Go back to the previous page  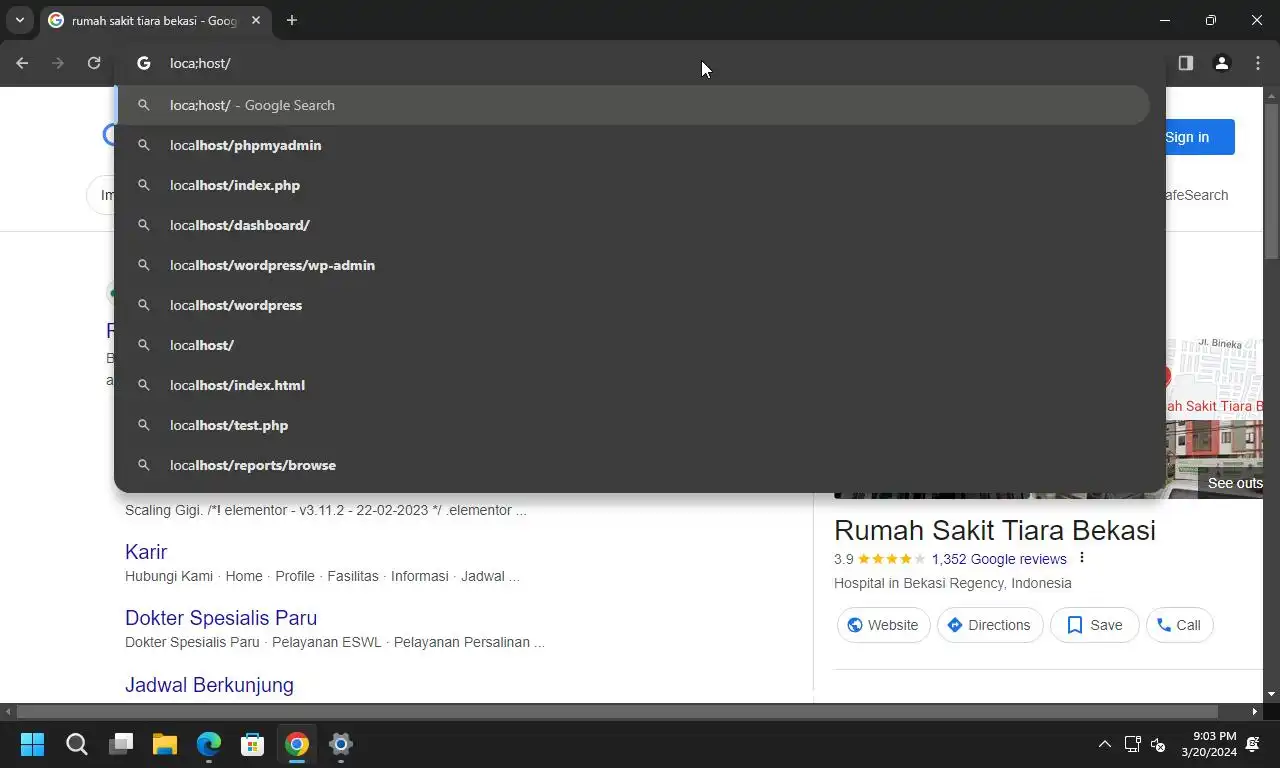tap(22, 63)
